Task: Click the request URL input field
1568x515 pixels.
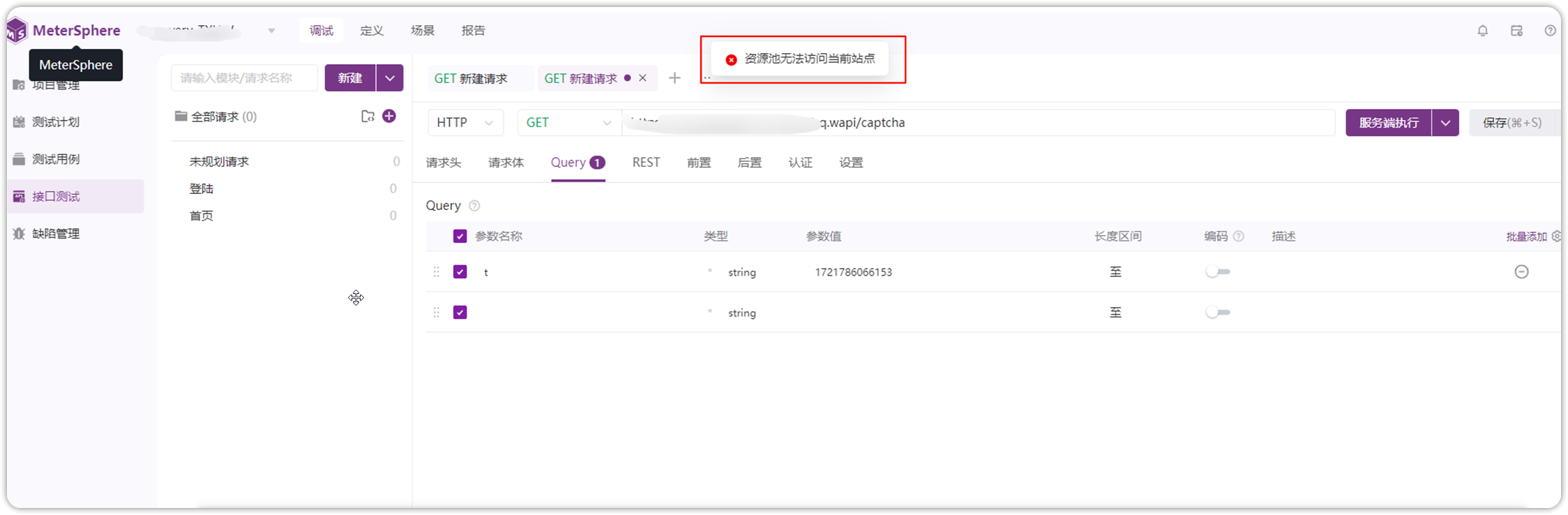Action: point(979,123)
